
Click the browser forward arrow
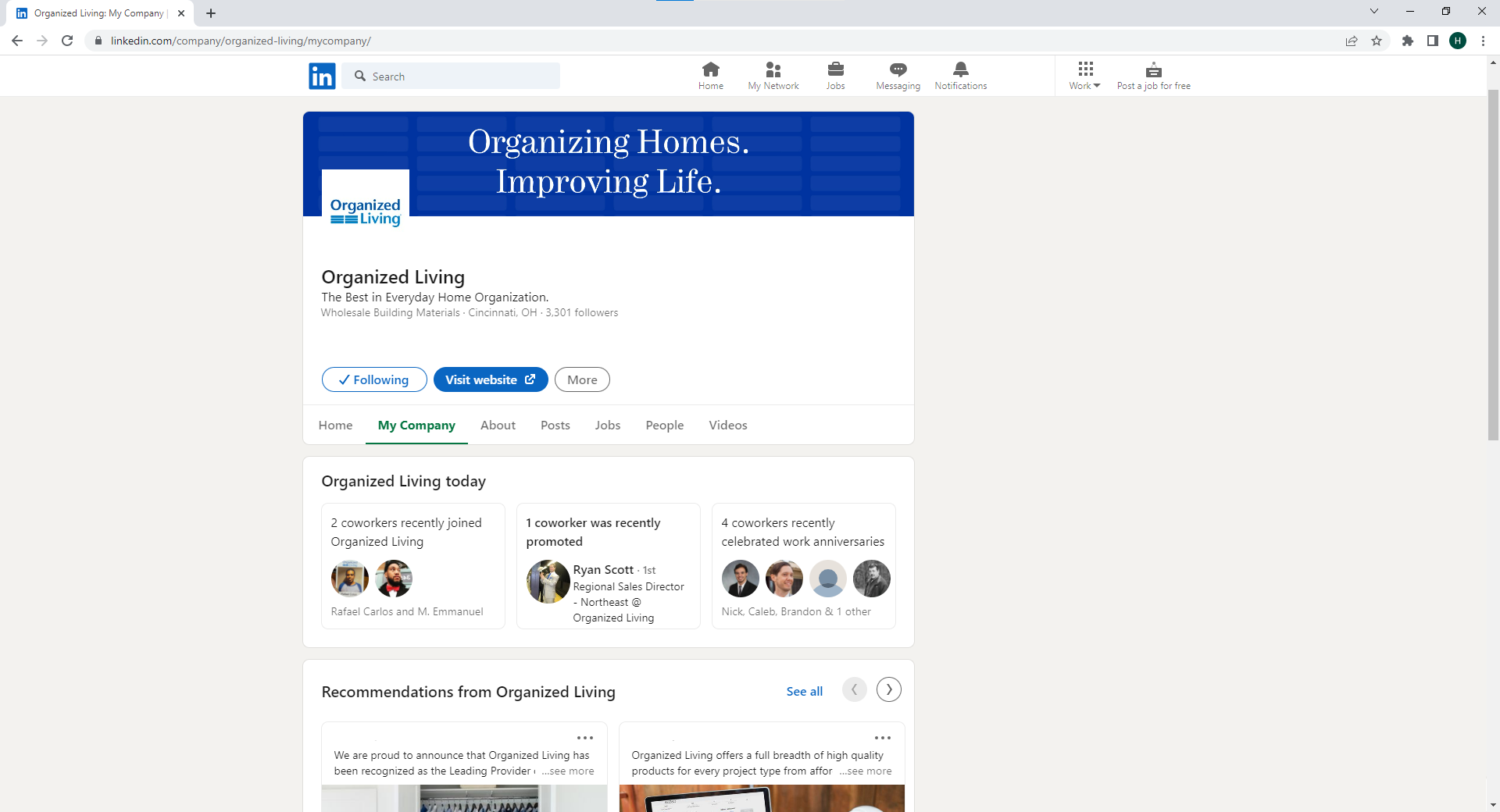(42, 41)
